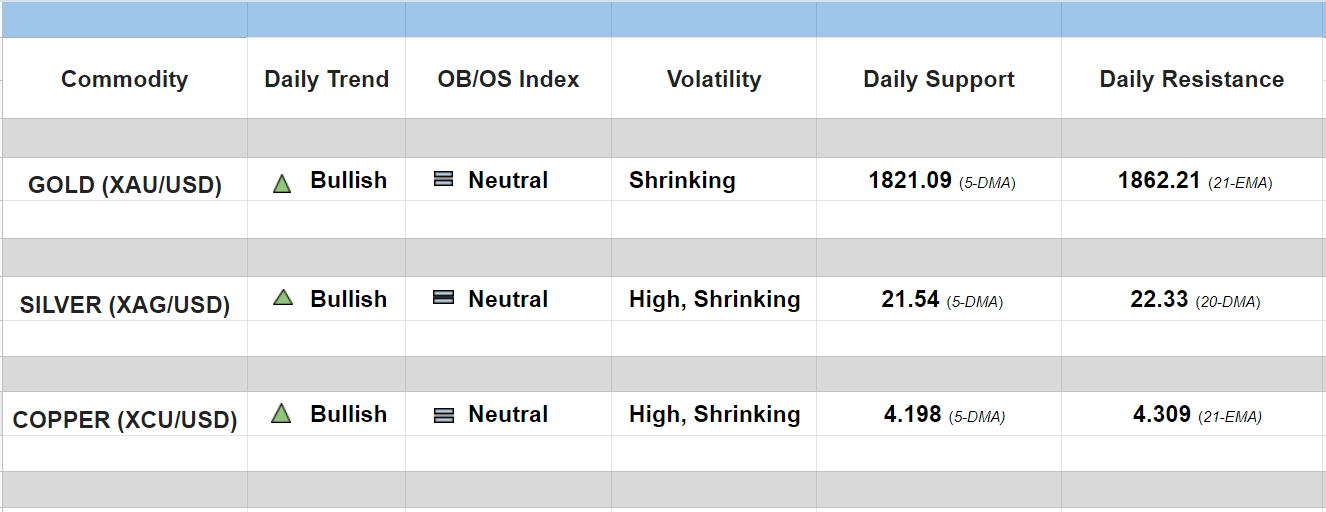Image resolution: width=1326 pixels, height=512 pixels.
Task: Select the Commodity column header
Action: point(124,80)
